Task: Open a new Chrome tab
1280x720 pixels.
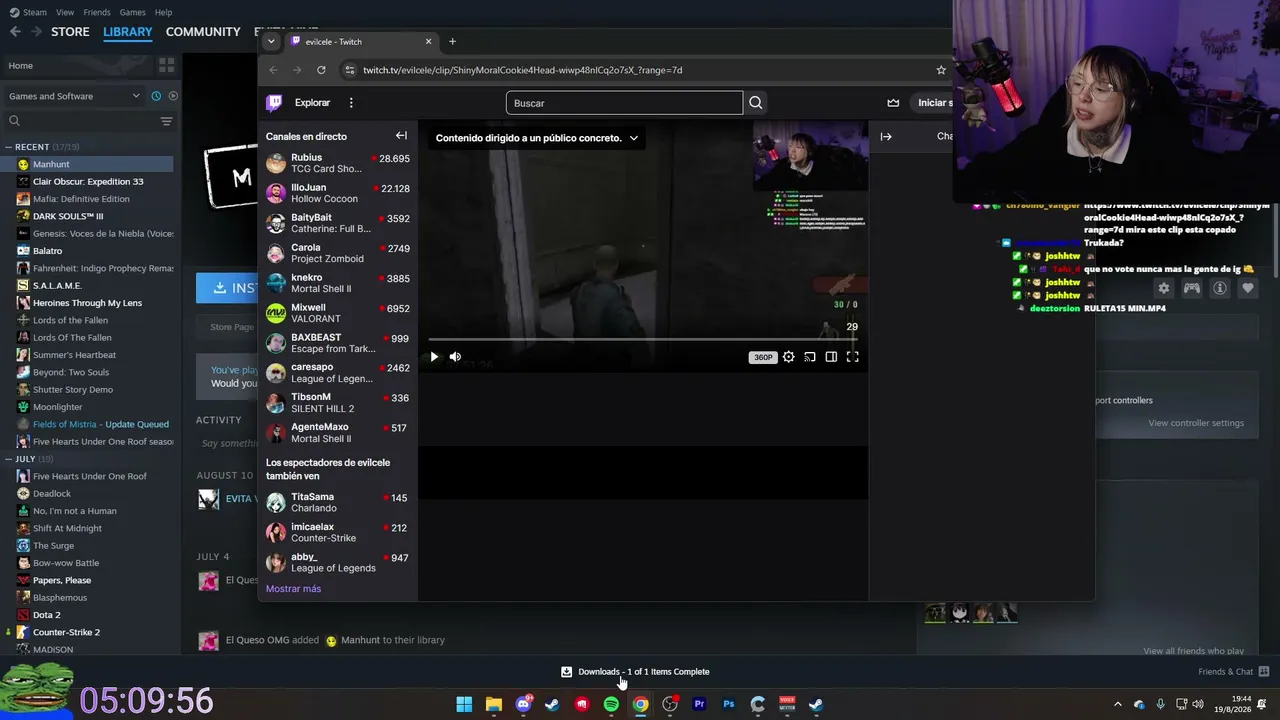Action: pos(452,42)
